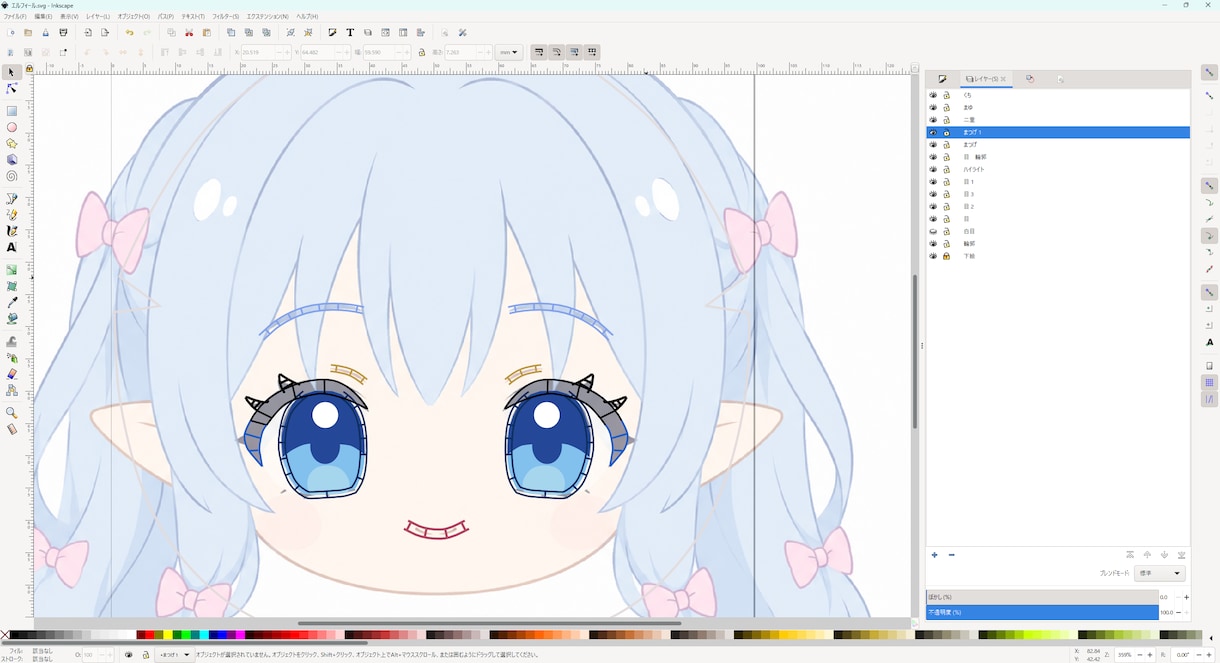Click the horizontal canvas scrollbar
The height and width of the screenshot is (663, 1220).
pyautogui.click(x=490, y=623)
